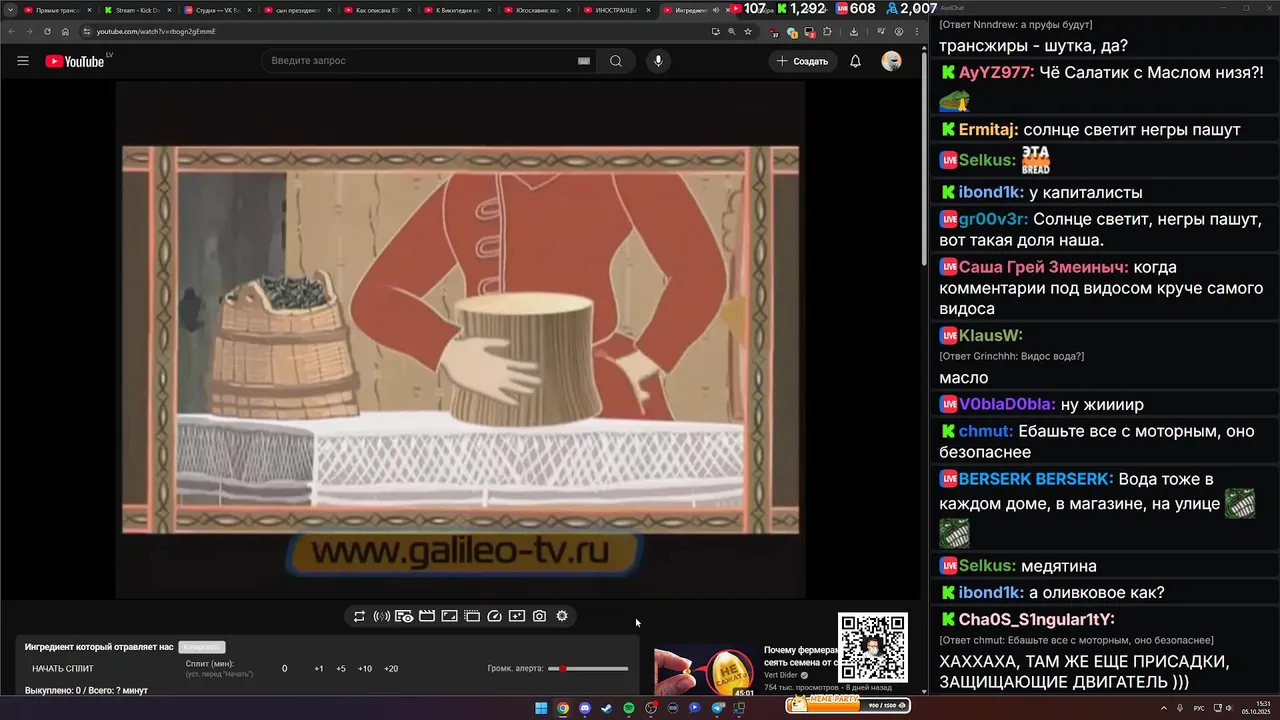Open the account avatar menu
This screenshot has width=1280, height=720.
pos(891,61)
